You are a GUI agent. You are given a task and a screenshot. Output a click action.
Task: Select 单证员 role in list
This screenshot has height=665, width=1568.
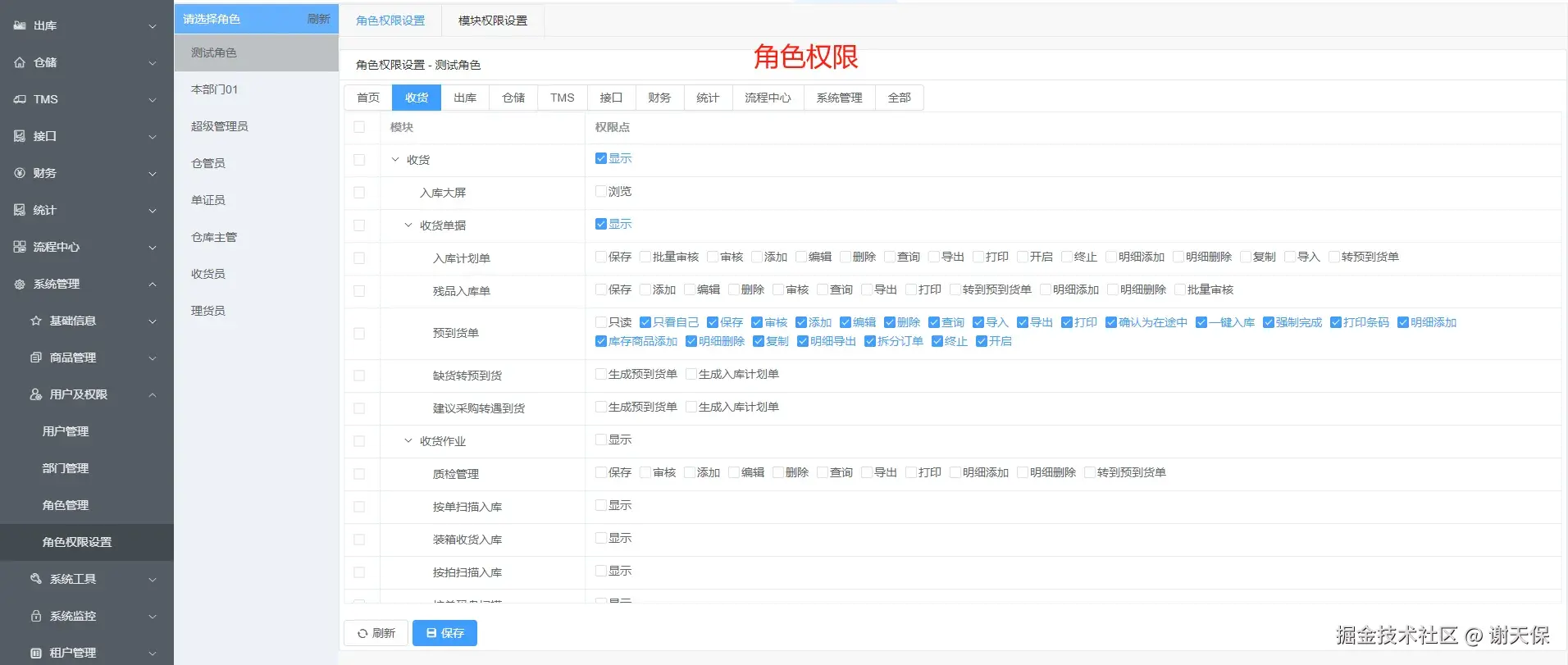(257, 200)
